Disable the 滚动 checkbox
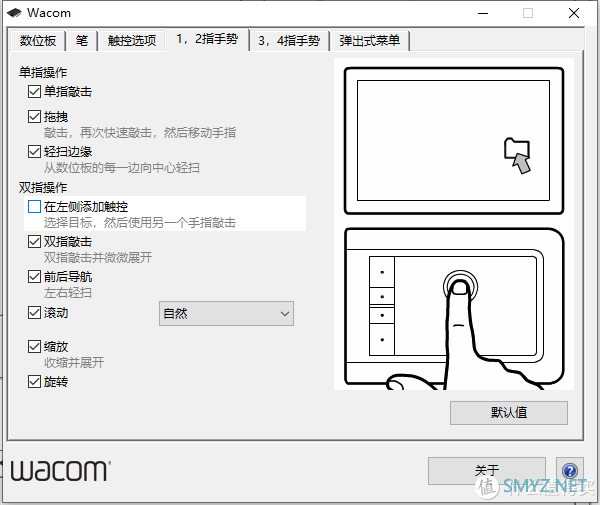This screenshot has height=505, width=600. point(34,313)
